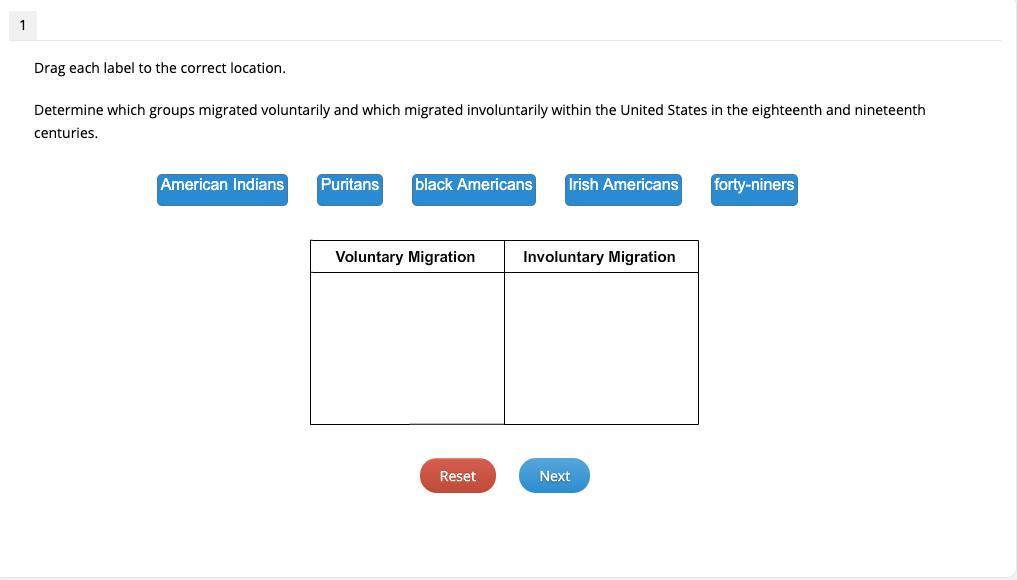Click the phrase 'United States' in the question
Image resolution: width=1017 pixels, height=580 pixels.
pos(664,110)
